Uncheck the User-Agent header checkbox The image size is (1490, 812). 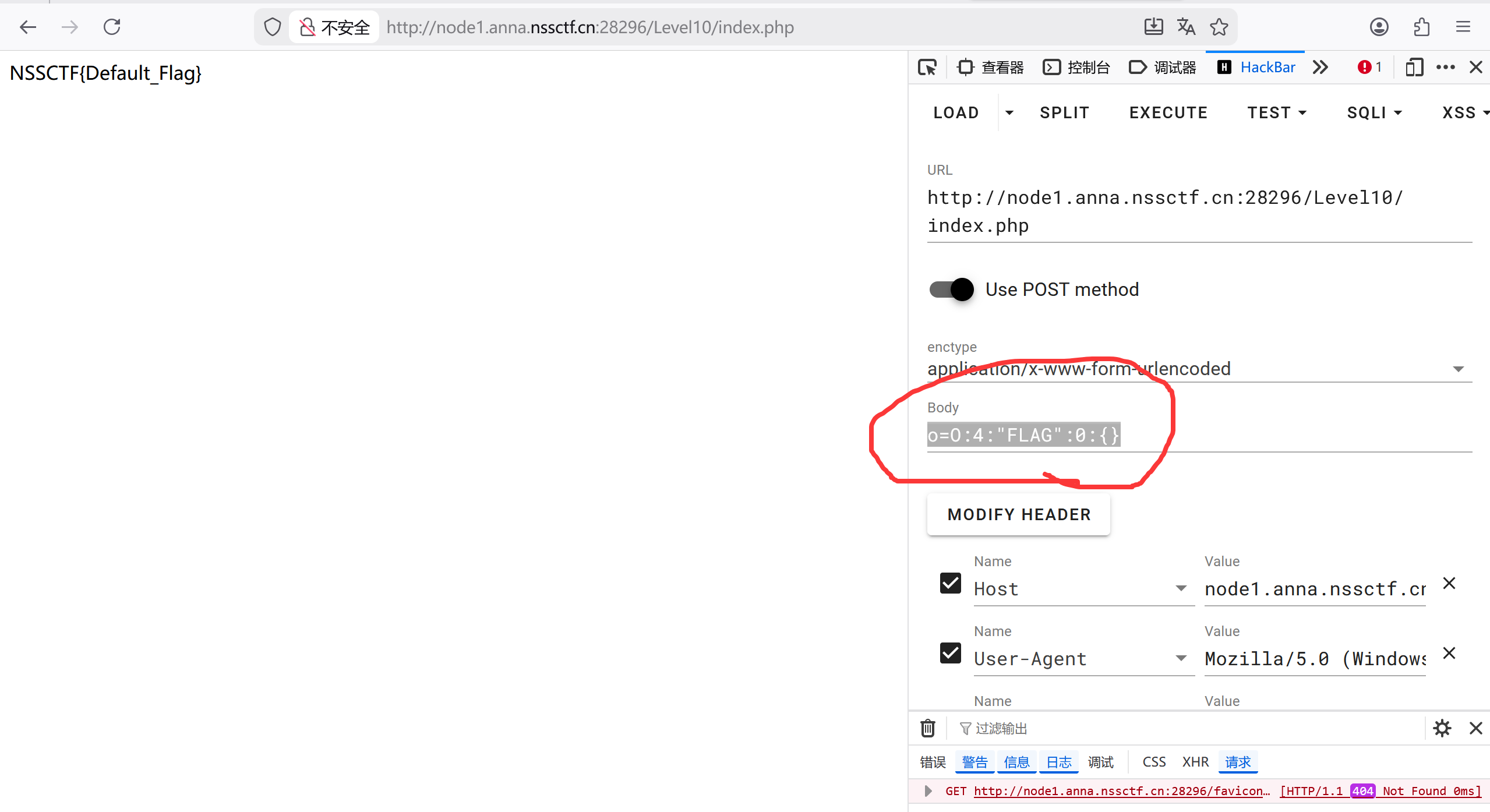click(x=951, y=653)
